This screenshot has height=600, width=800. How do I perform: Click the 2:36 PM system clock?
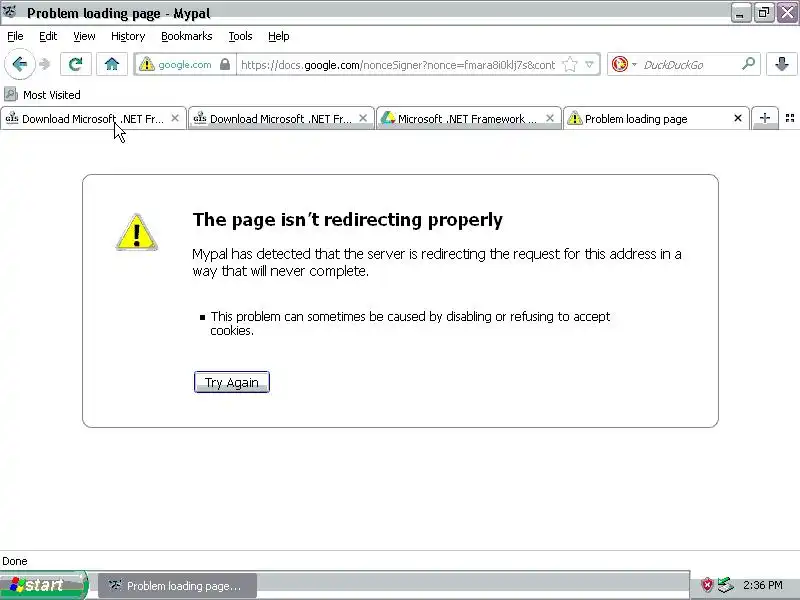(x=763, y=585)
